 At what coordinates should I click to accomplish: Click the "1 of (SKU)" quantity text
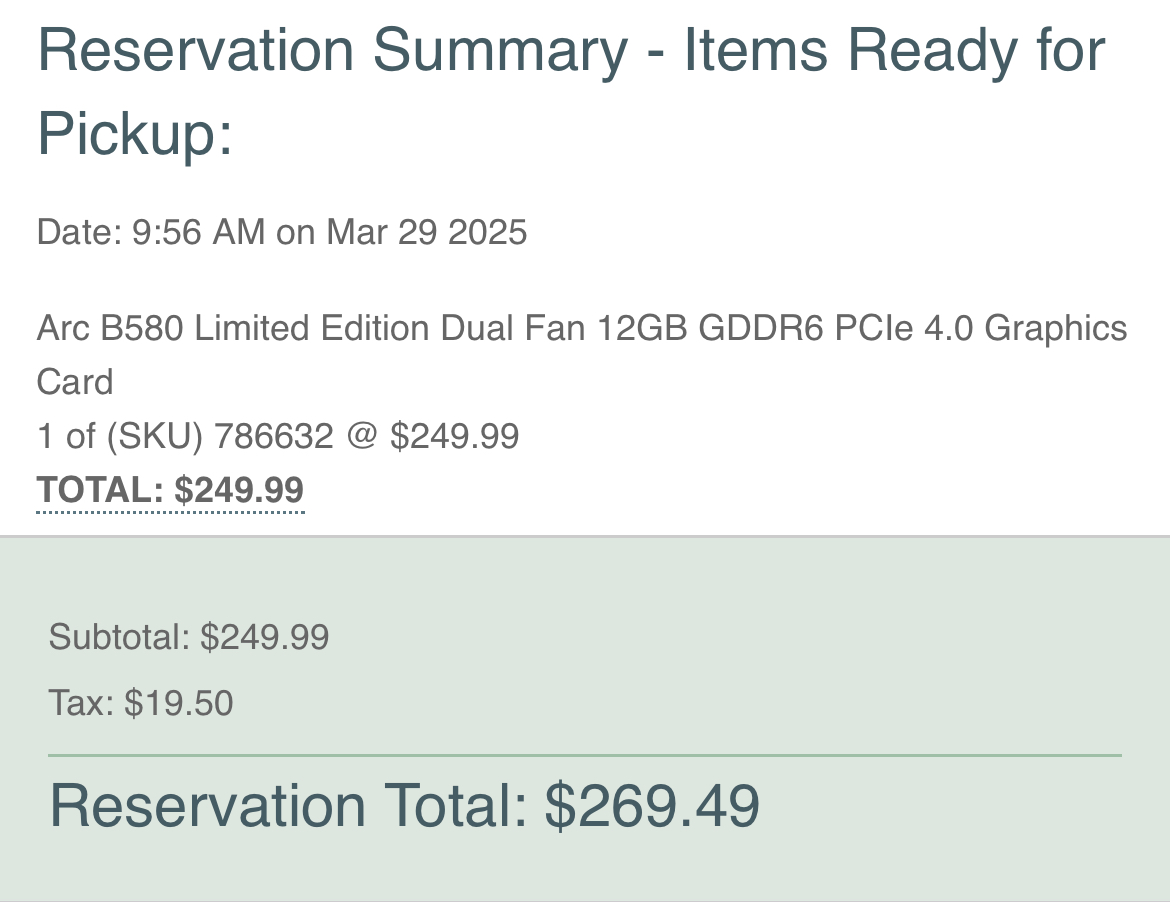(x=121, y=436)
